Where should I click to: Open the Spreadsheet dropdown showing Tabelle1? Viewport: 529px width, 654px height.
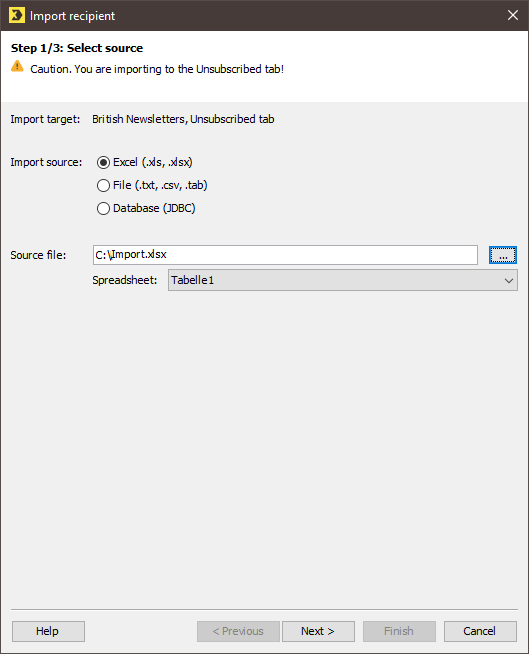[x=343, y=280]
